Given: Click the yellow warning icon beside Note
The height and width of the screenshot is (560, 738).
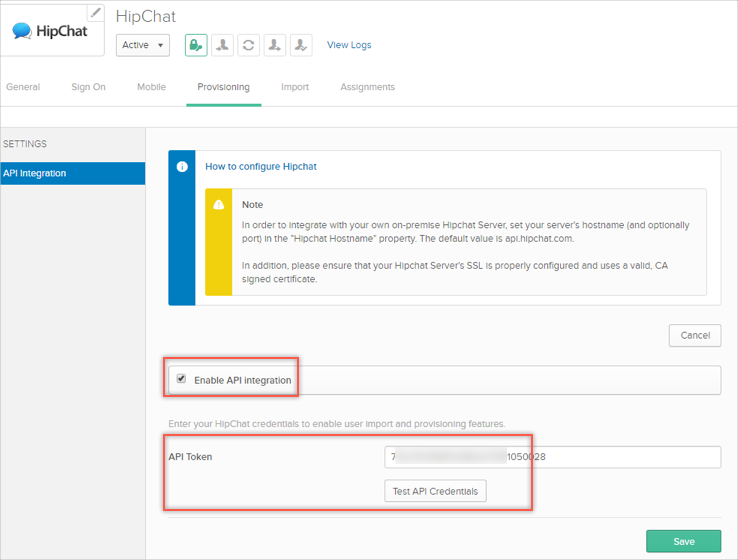Looking at the screenshot, I should (219, 205).
